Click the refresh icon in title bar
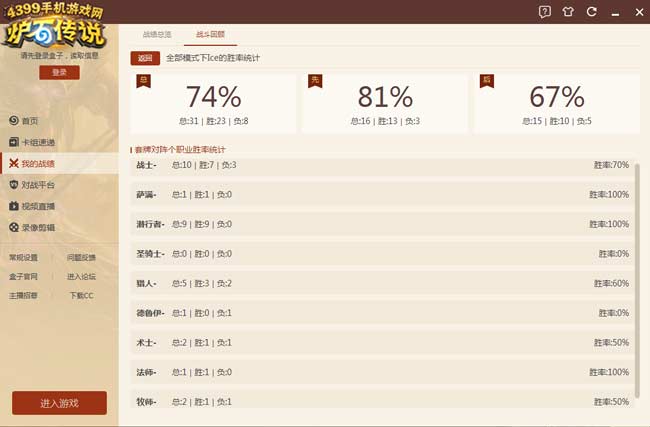The width and height of the screenshot is (650, 427). [x=592, y=12]
